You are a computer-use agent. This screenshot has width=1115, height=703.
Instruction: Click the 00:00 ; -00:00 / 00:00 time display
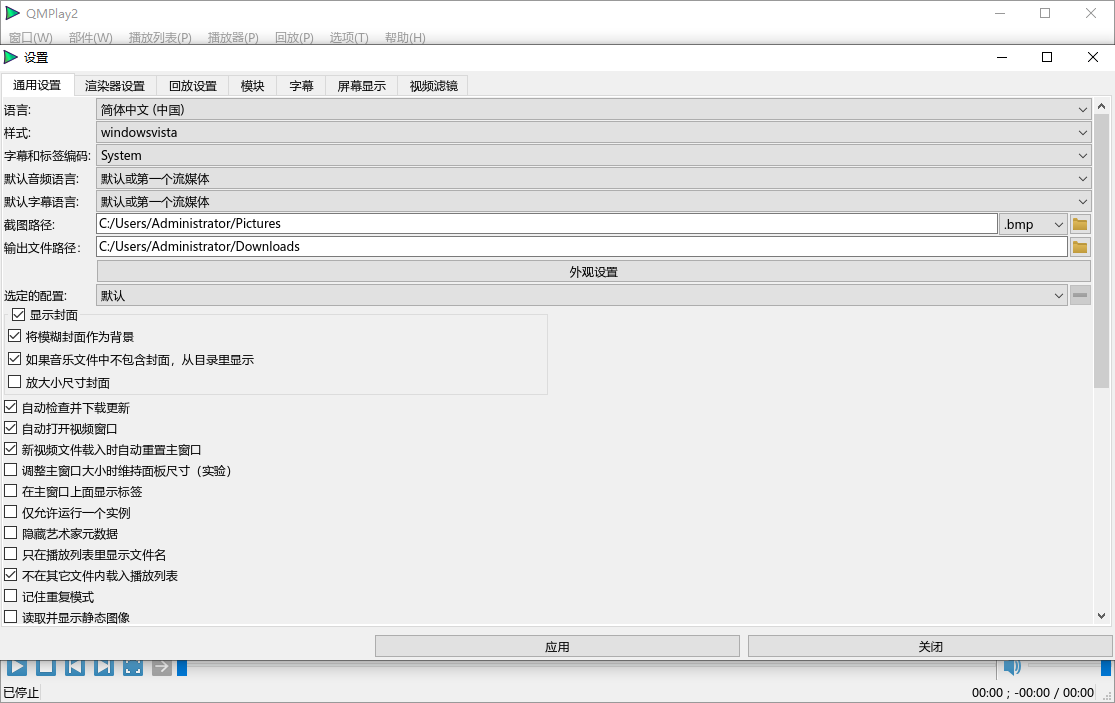1033,692
